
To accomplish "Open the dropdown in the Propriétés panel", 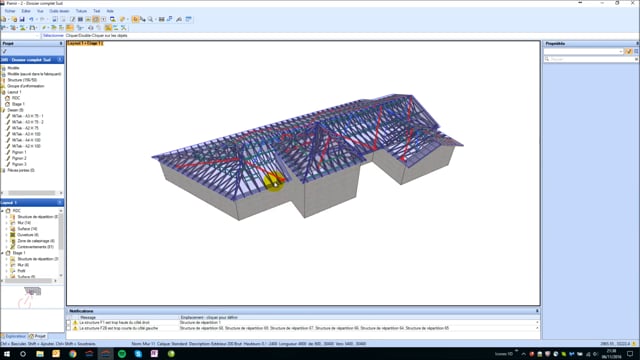I will click(x=621, y=51).
